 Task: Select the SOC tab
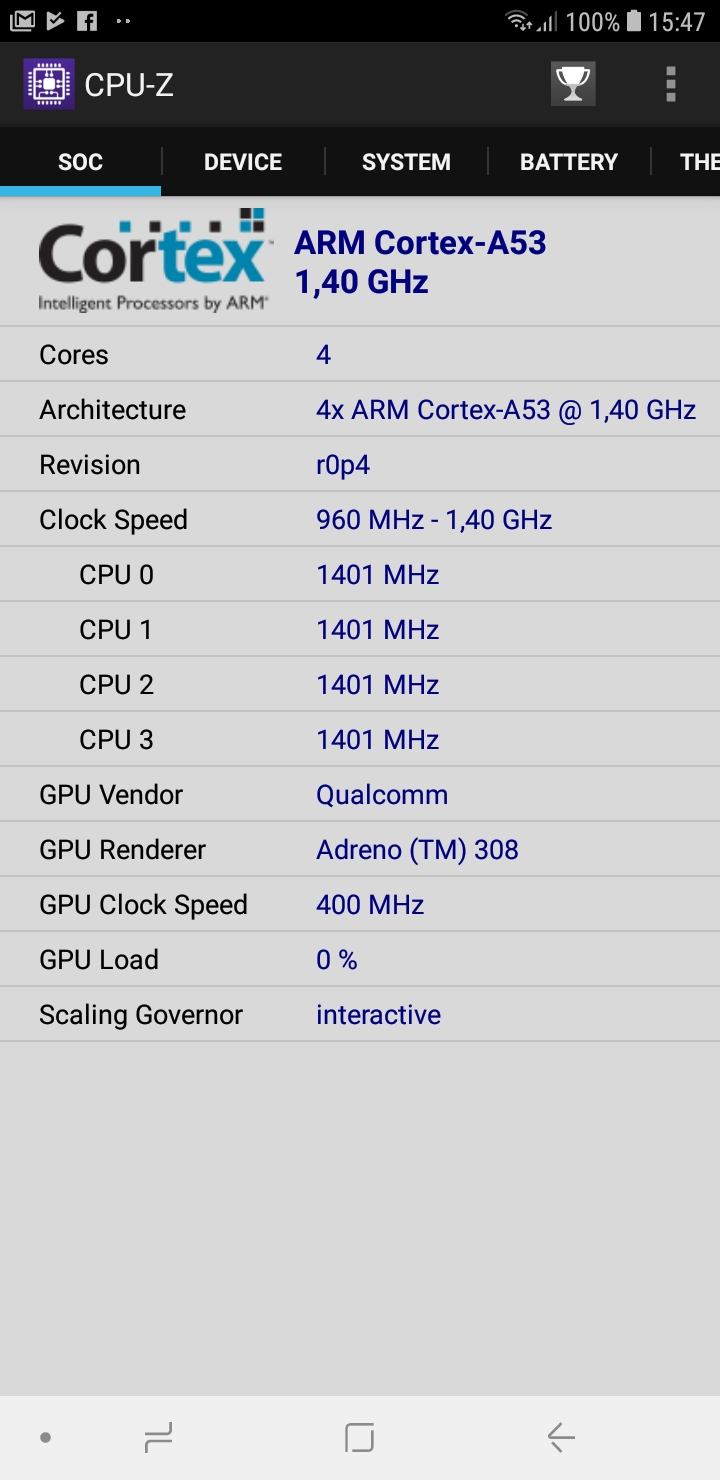pyautogui.click(x=80, y=162)
